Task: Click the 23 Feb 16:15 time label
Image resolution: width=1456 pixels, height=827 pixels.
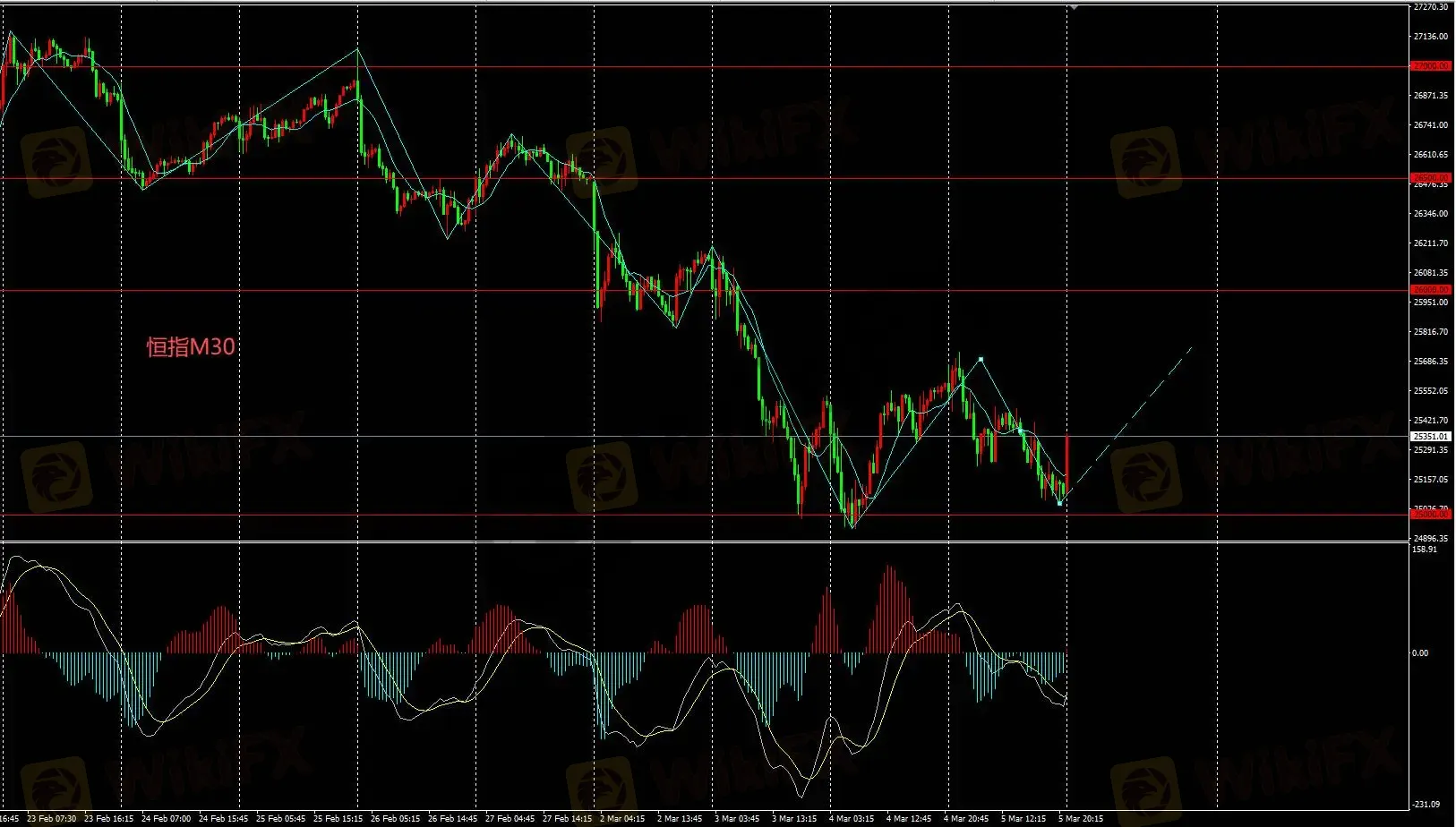Action: [109, 819]
